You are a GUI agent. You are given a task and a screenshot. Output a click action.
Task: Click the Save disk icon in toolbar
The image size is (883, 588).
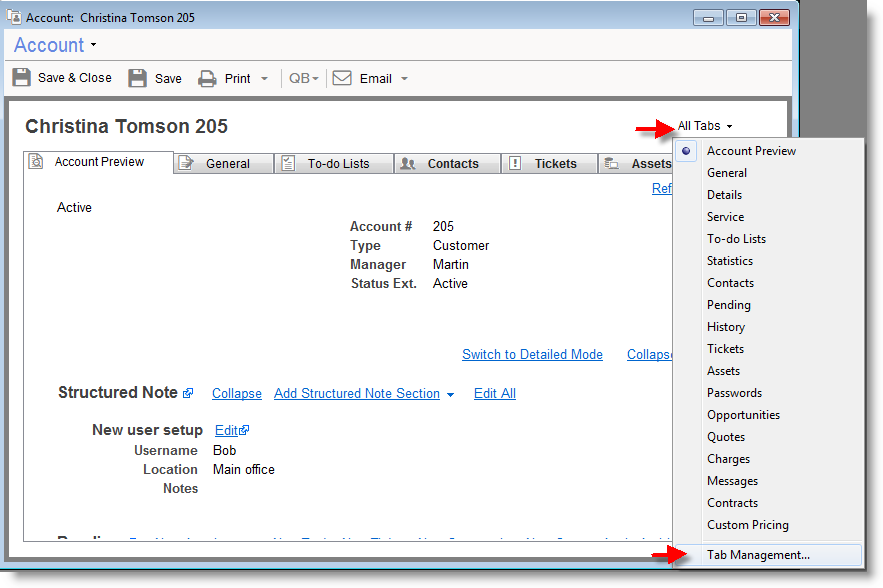tap(138, 78)
